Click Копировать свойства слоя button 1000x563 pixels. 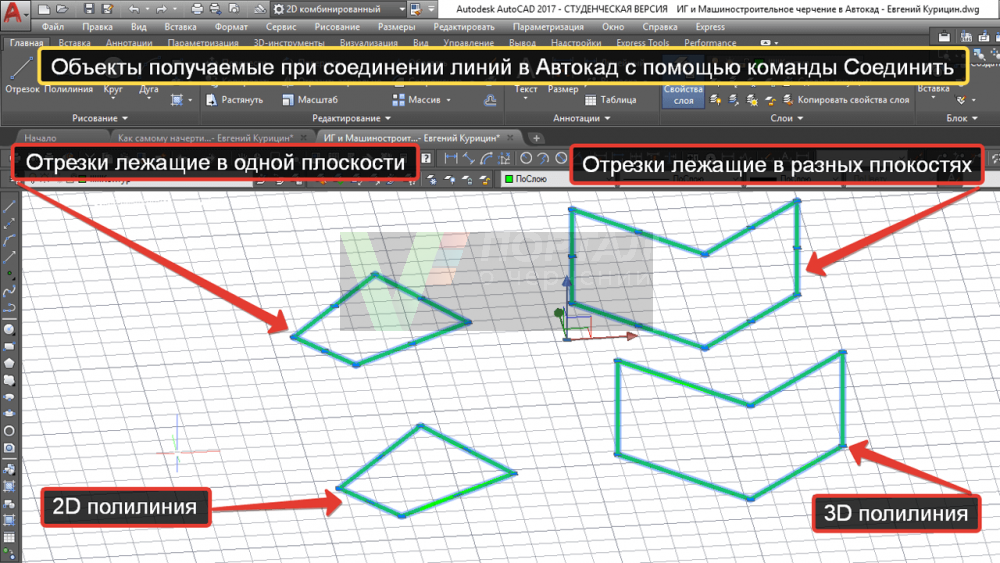tap(846, 99)
